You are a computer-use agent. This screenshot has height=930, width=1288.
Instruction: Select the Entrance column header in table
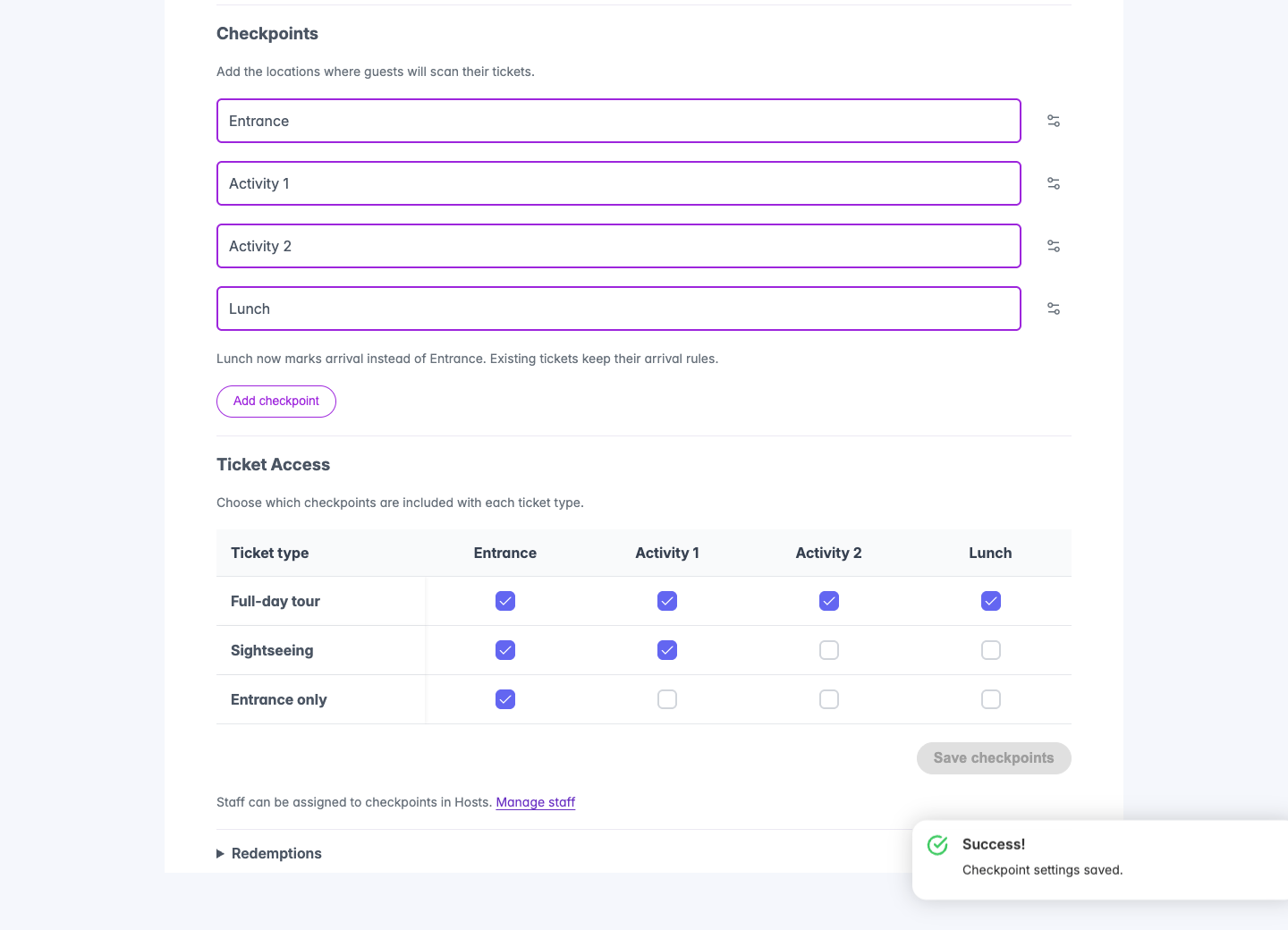[505, 553]
